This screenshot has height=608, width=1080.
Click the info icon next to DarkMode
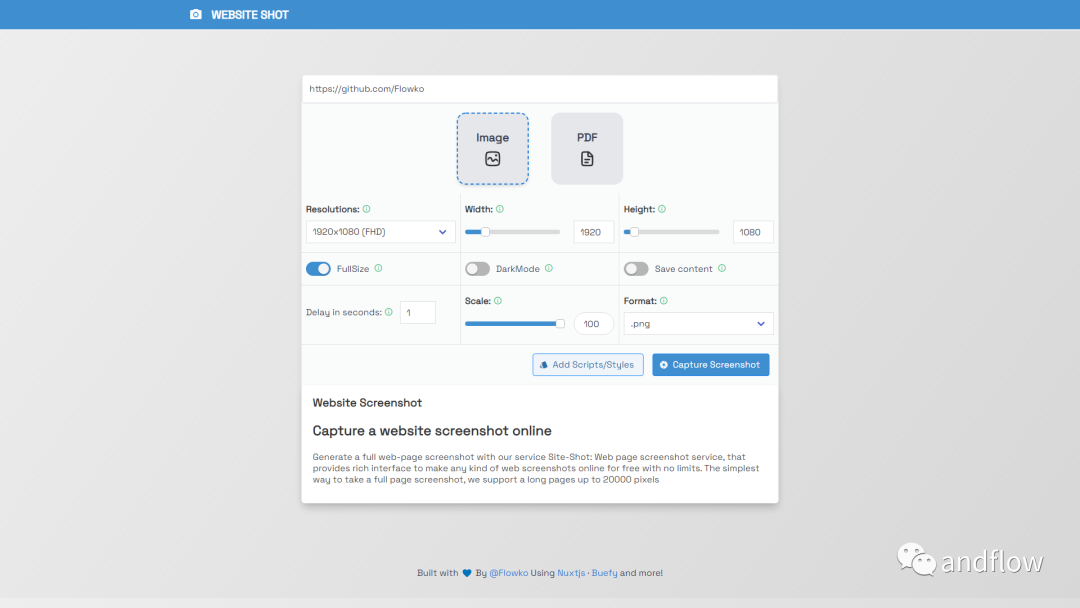click(549, 269)
